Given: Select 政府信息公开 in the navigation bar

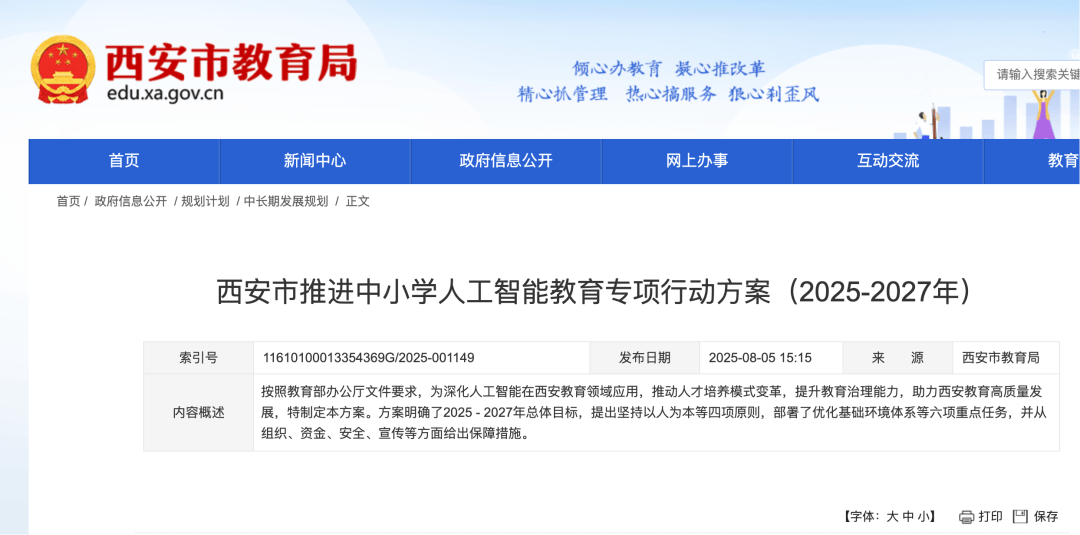Looking at the screenshot, I should click(506, 161).
